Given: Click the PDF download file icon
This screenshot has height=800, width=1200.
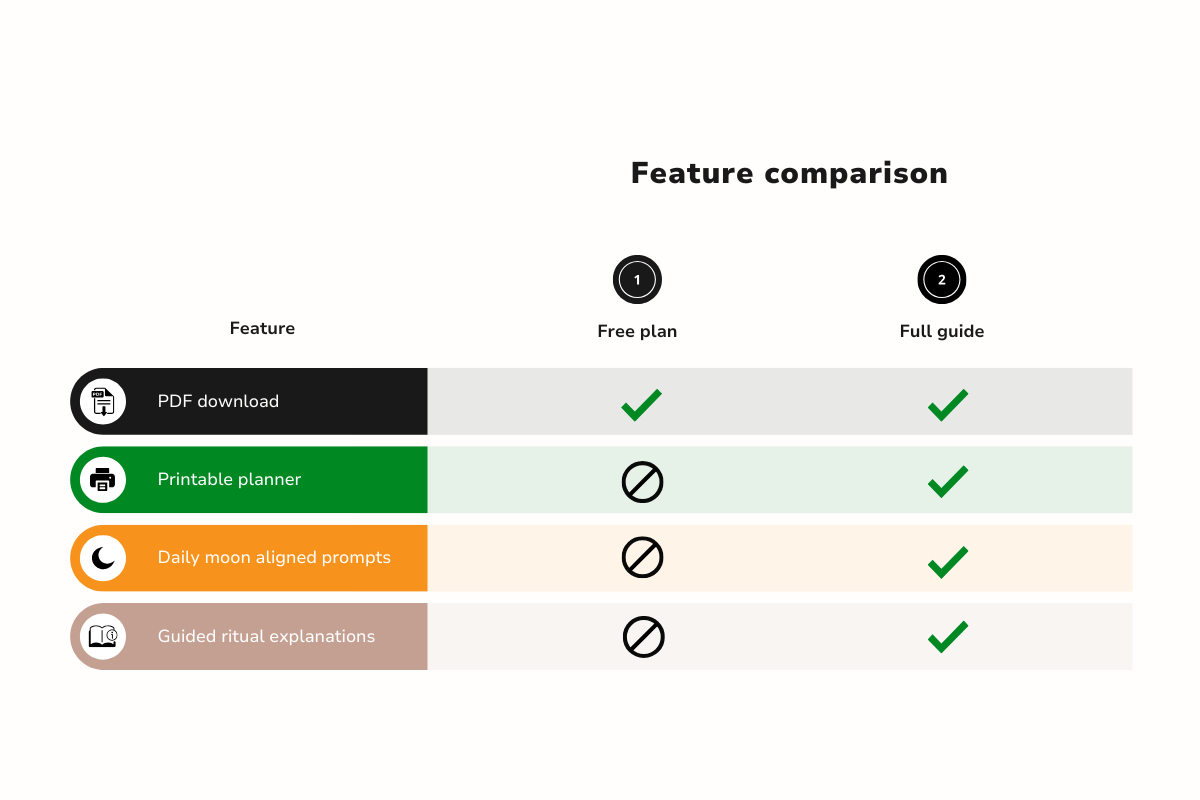Looking at the screenshot, I should tap(103, 402).
